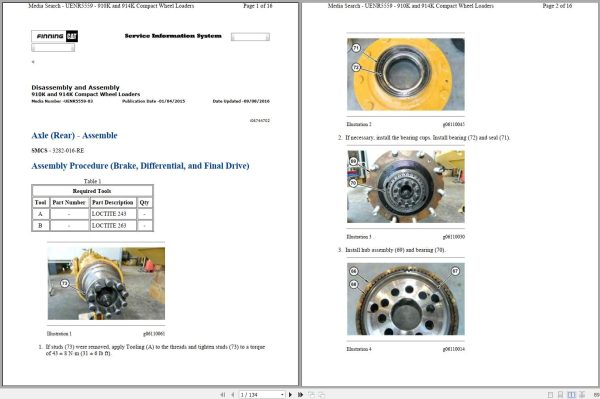Go to the next page arrow
The image size is (600, 399).
[x=290, y=394]
